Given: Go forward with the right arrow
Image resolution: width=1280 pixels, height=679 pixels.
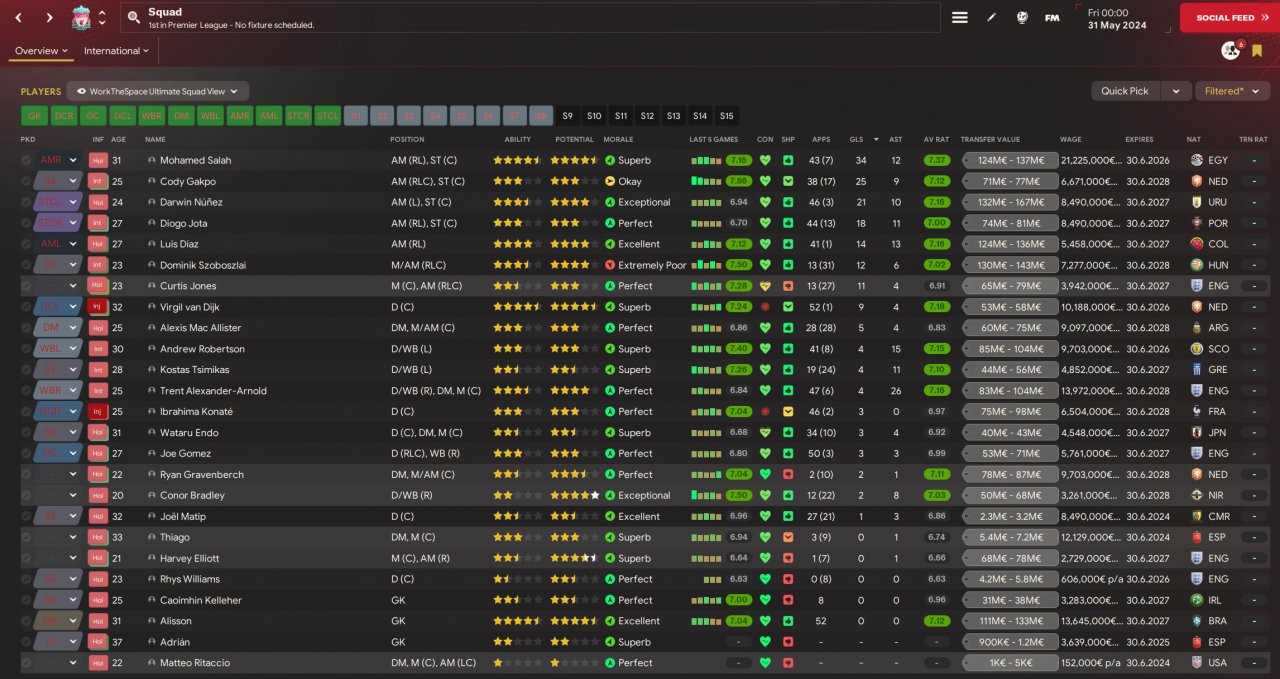Looking at the screenshot, I should point(49,17).
